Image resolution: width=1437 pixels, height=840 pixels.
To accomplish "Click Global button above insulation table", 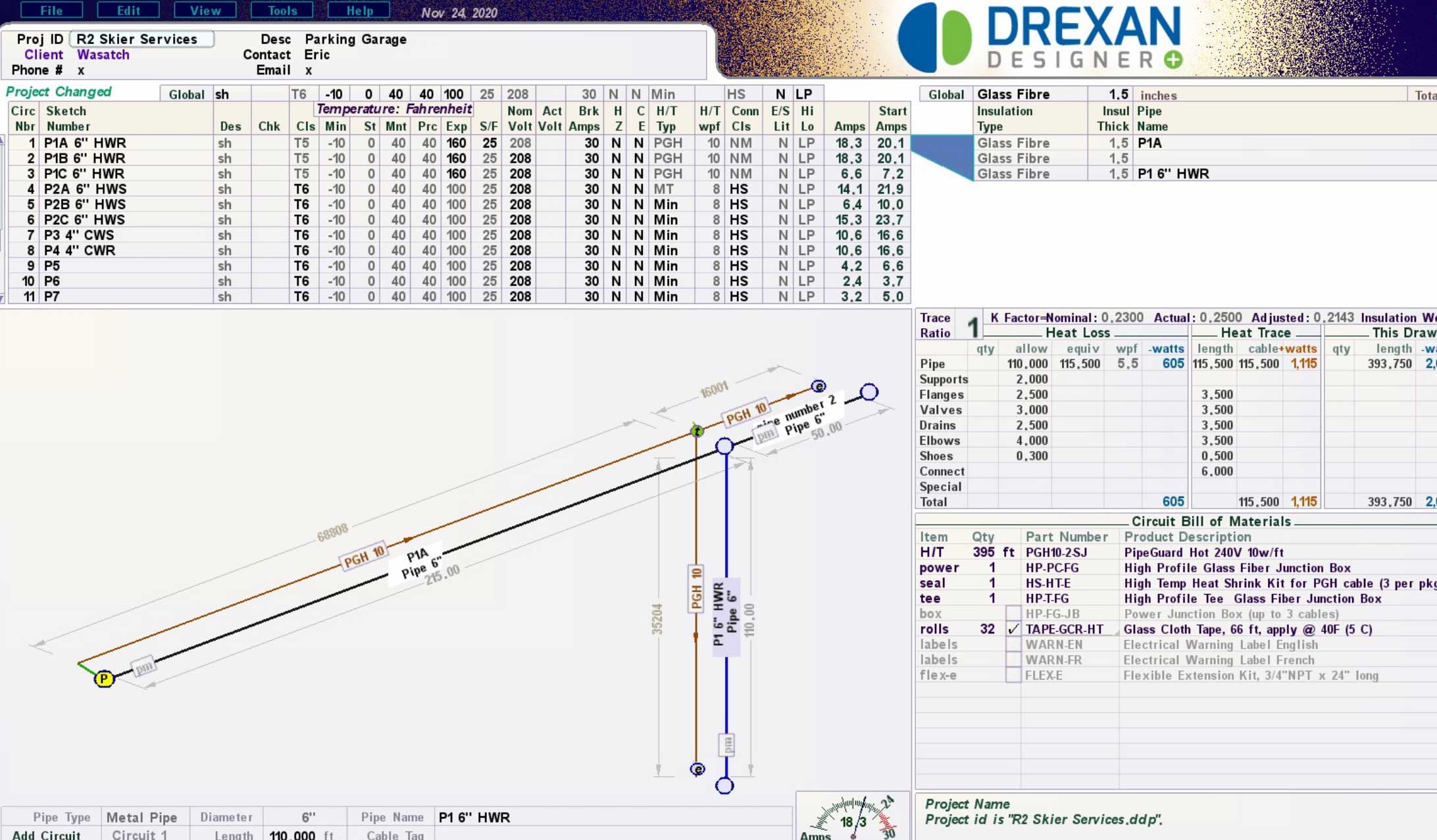I will (946, 94).
